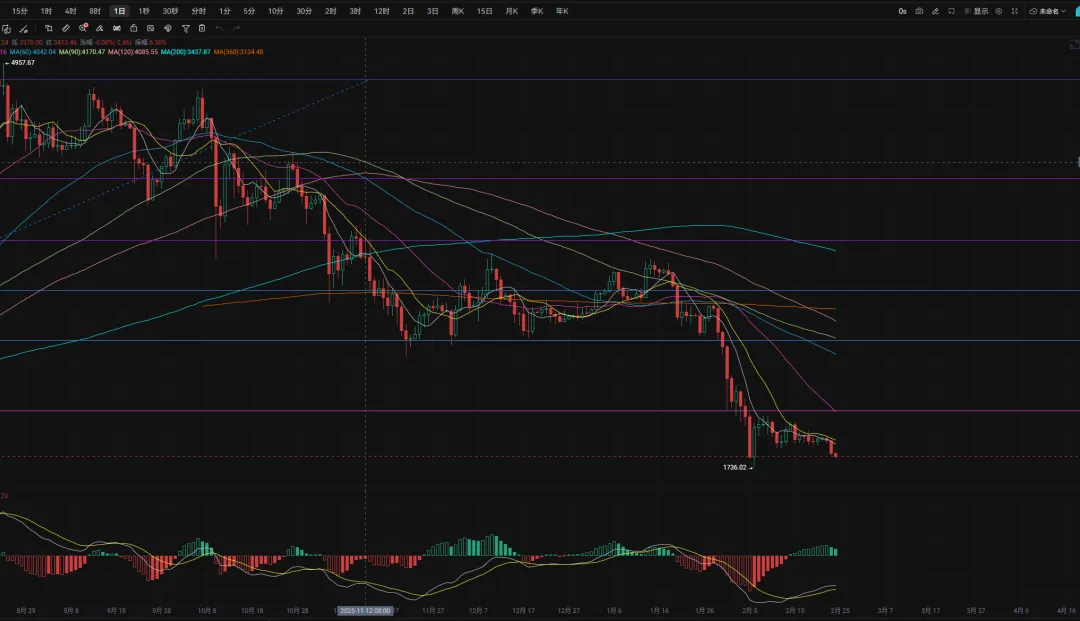This screenshot has width=1080, height=621.
Task: Open the funnel filter tool
Action: (x=185, y=28)
